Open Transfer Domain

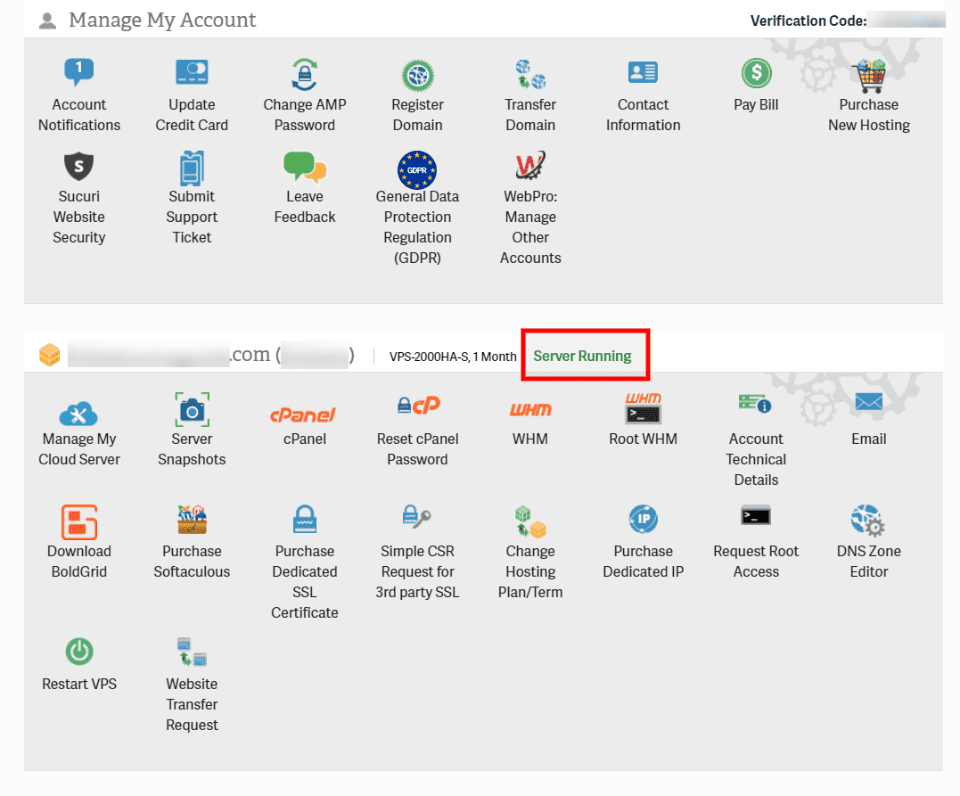pos(530,74)
